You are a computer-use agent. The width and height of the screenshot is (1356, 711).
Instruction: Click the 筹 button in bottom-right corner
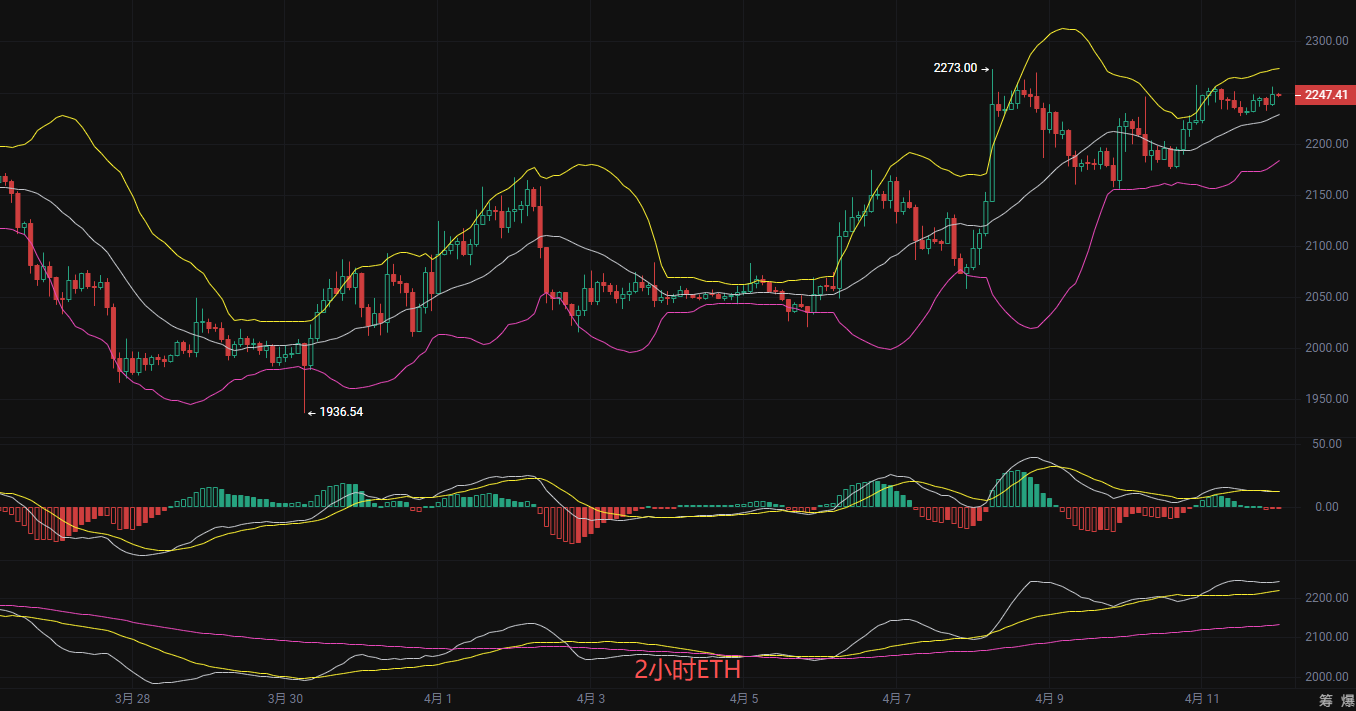[x=1325, y=700]
